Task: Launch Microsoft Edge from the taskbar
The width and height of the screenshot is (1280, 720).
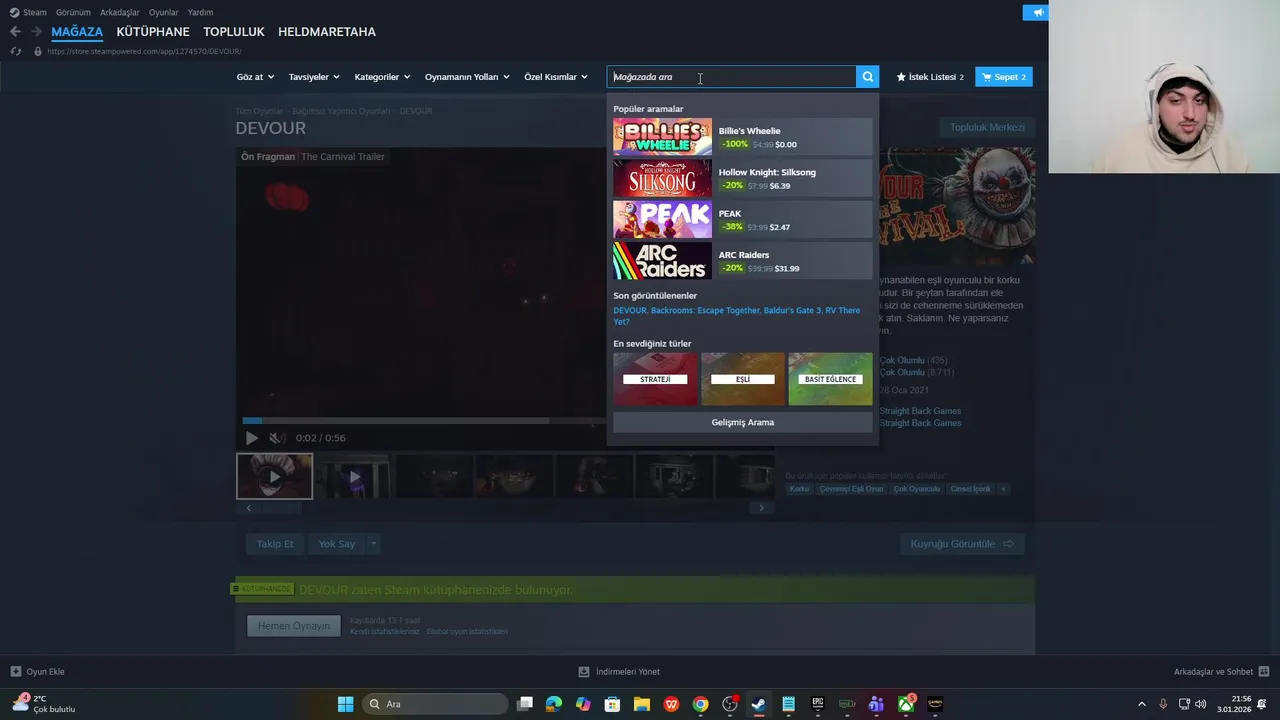Action: point(554,704)
